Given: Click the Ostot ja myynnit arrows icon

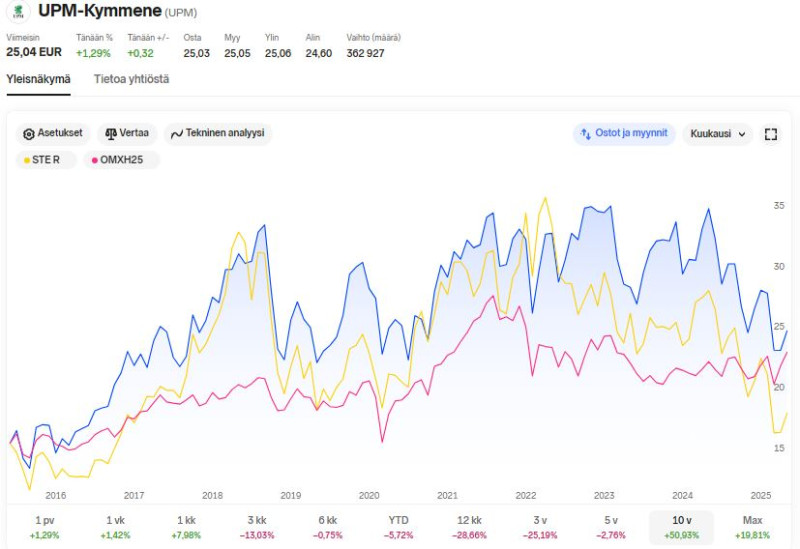Looking at the screenshot, I should (x=586, y=134).
